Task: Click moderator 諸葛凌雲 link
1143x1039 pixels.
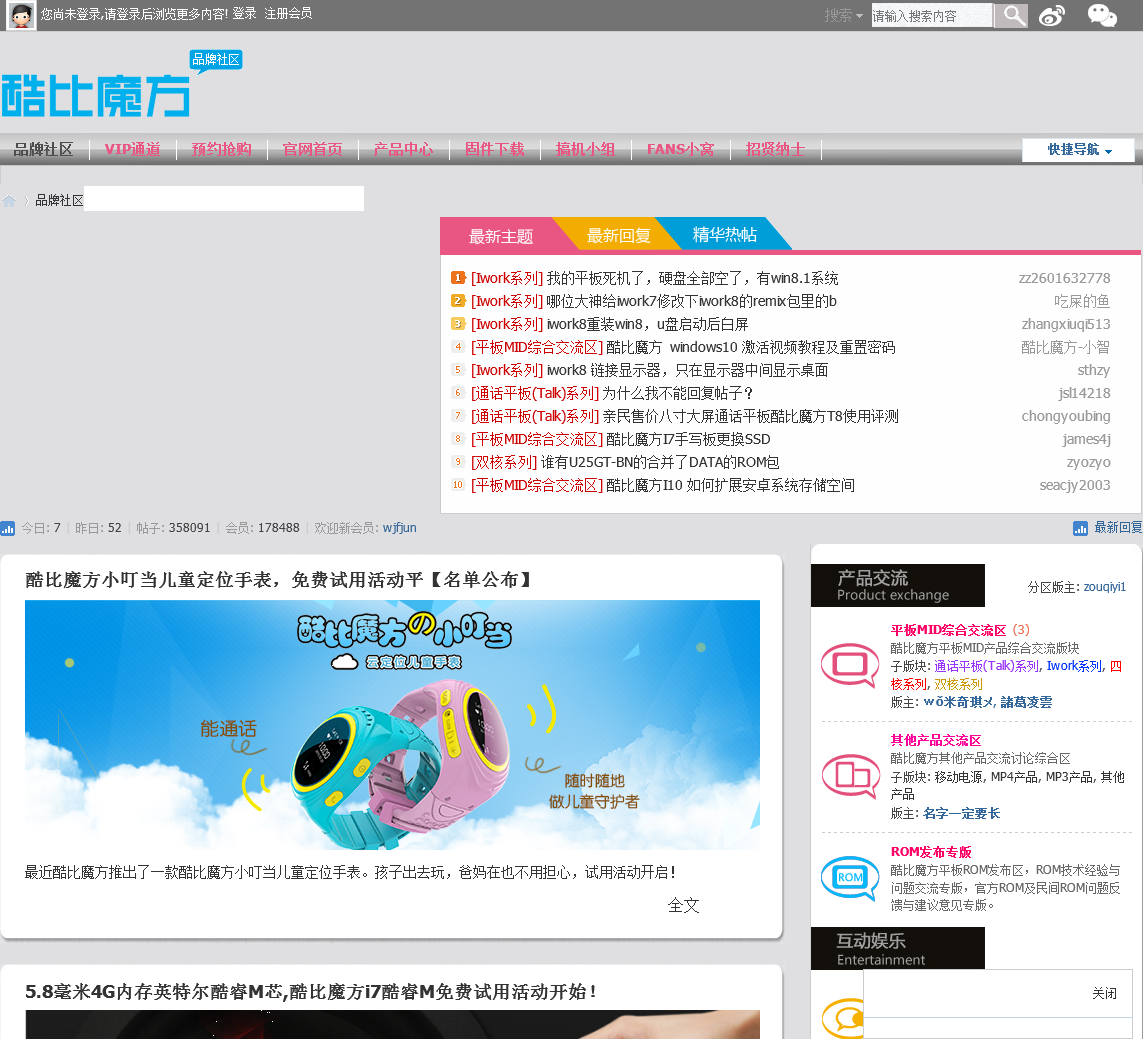Action: (x=1026, y=702)
